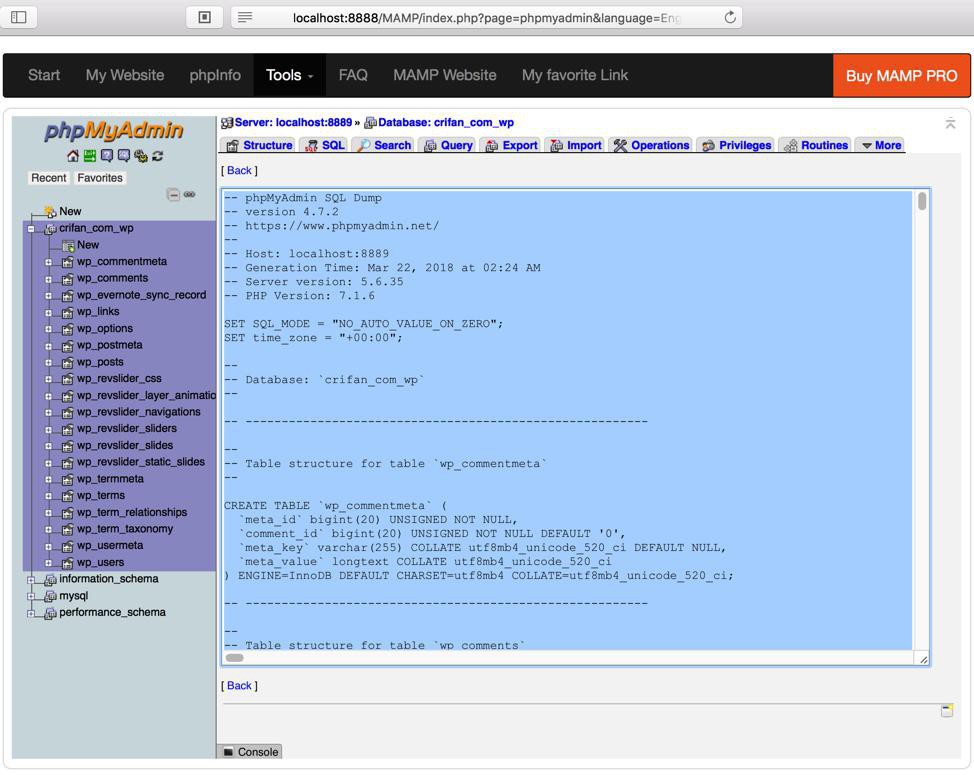Screen dimensions: 974x775
Task: Expand the wp_commentmeta table node
Action: (x=48, y=263)
